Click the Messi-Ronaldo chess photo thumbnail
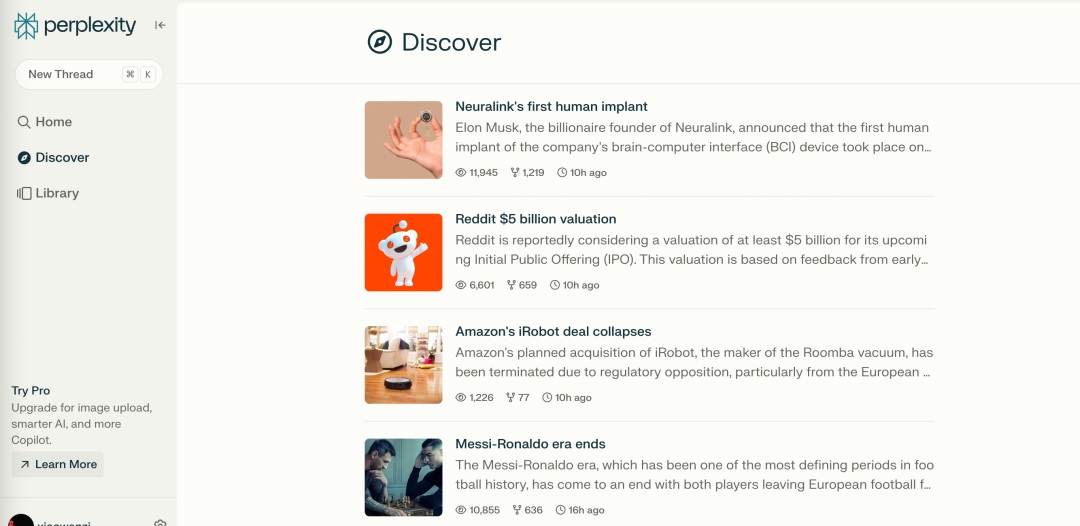Viewport: 1080px width, 526px height. pos(403,477)
